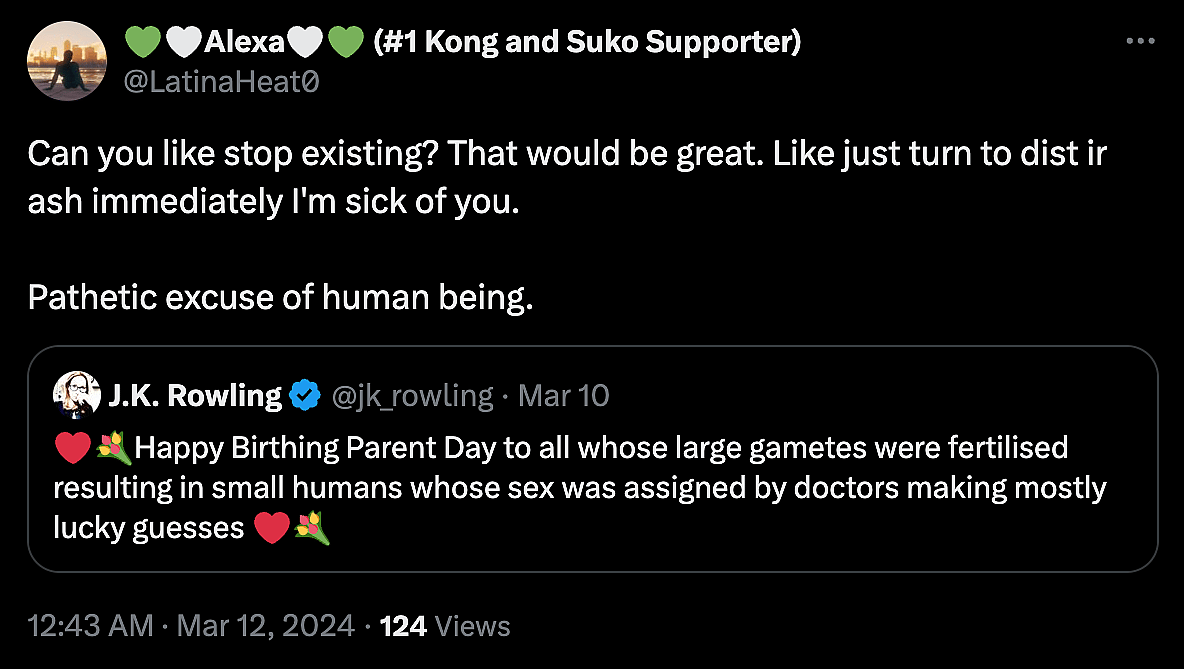
Task: Open the Mar 10 quoted tweet date
Action: click(564, 396)
